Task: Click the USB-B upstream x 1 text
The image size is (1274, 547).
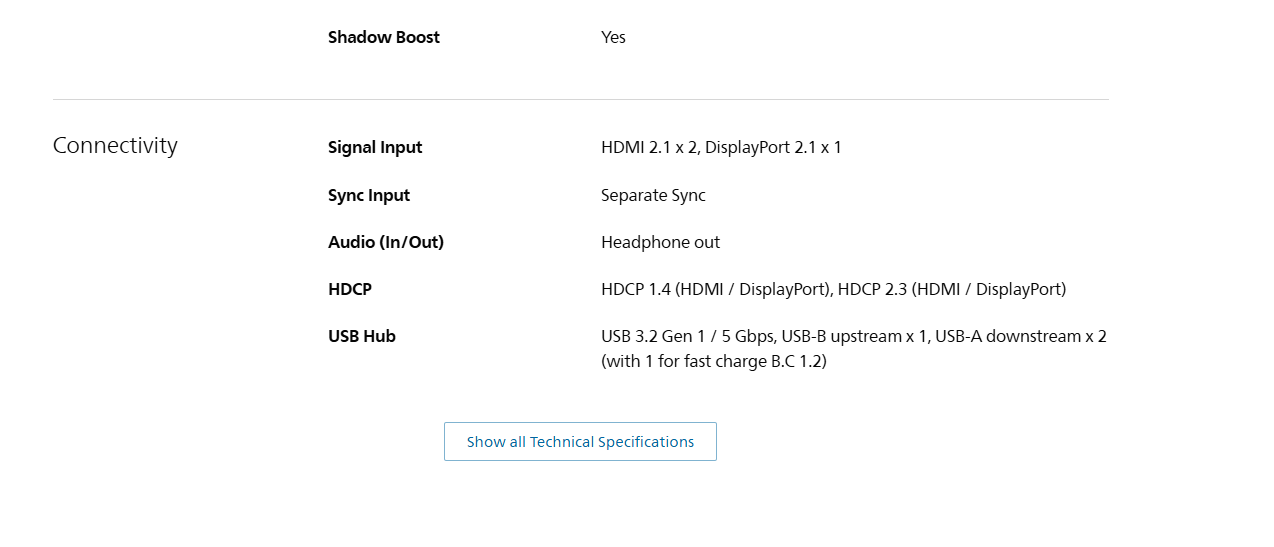Action: (853, 336)
